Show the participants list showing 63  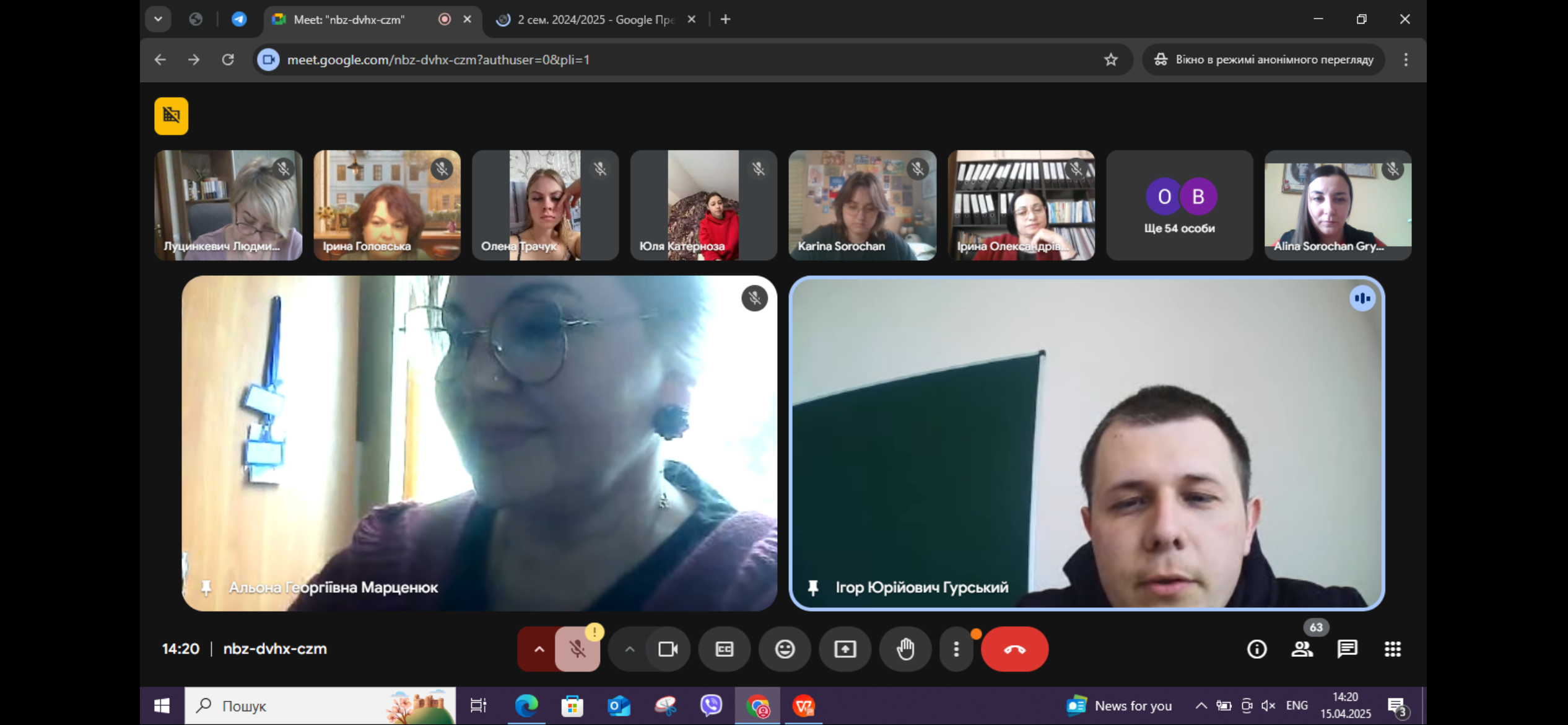(1302, 649)
